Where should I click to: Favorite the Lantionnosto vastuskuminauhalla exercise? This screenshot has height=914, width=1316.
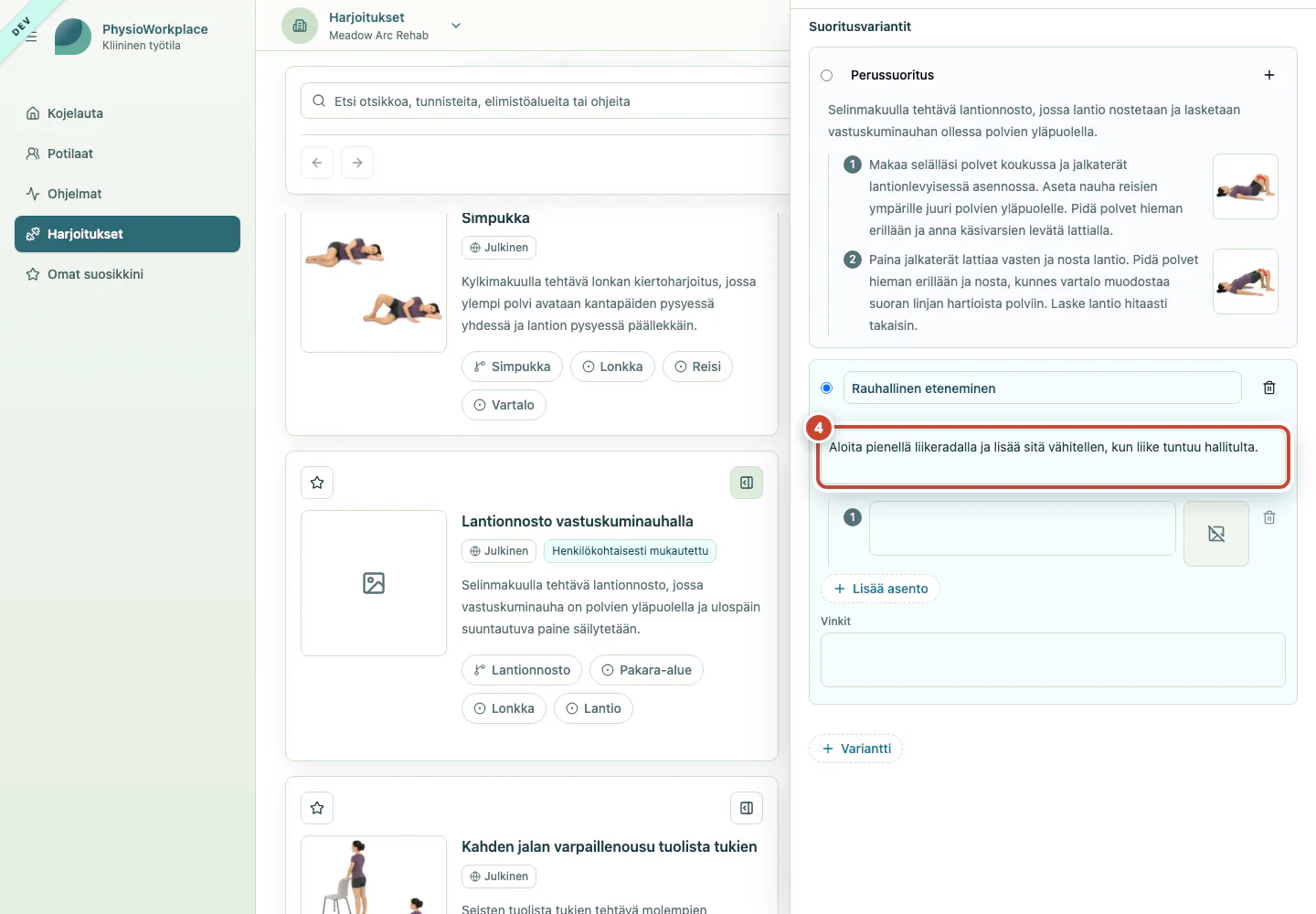(x=317, y=483)
